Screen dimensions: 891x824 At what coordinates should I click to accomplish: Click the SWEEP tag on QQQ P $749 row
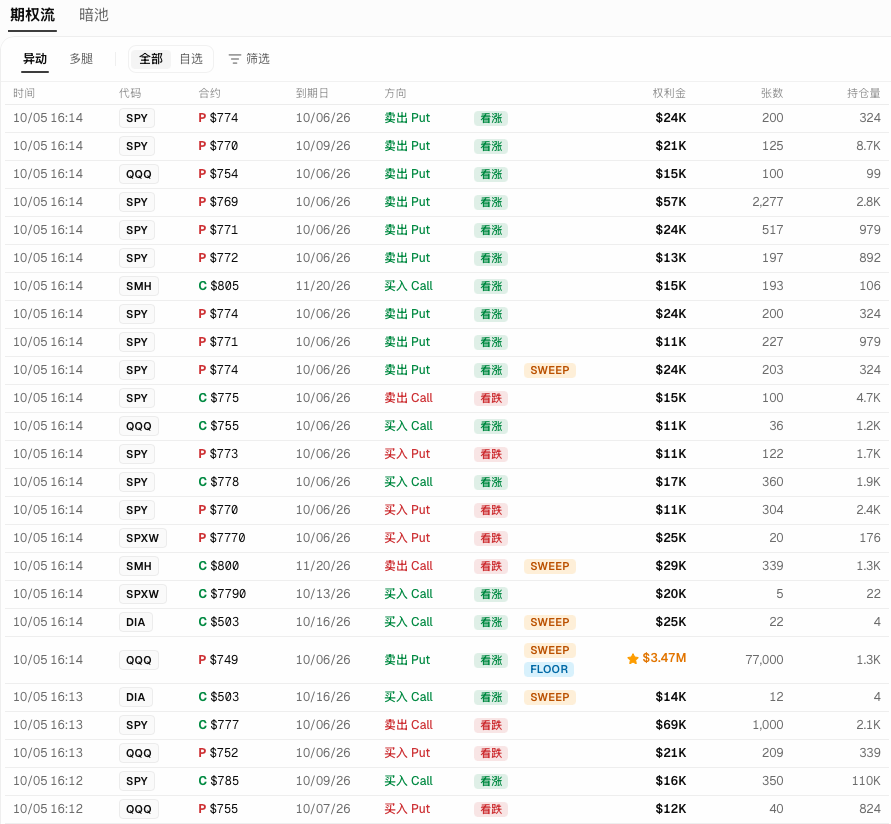549,650
